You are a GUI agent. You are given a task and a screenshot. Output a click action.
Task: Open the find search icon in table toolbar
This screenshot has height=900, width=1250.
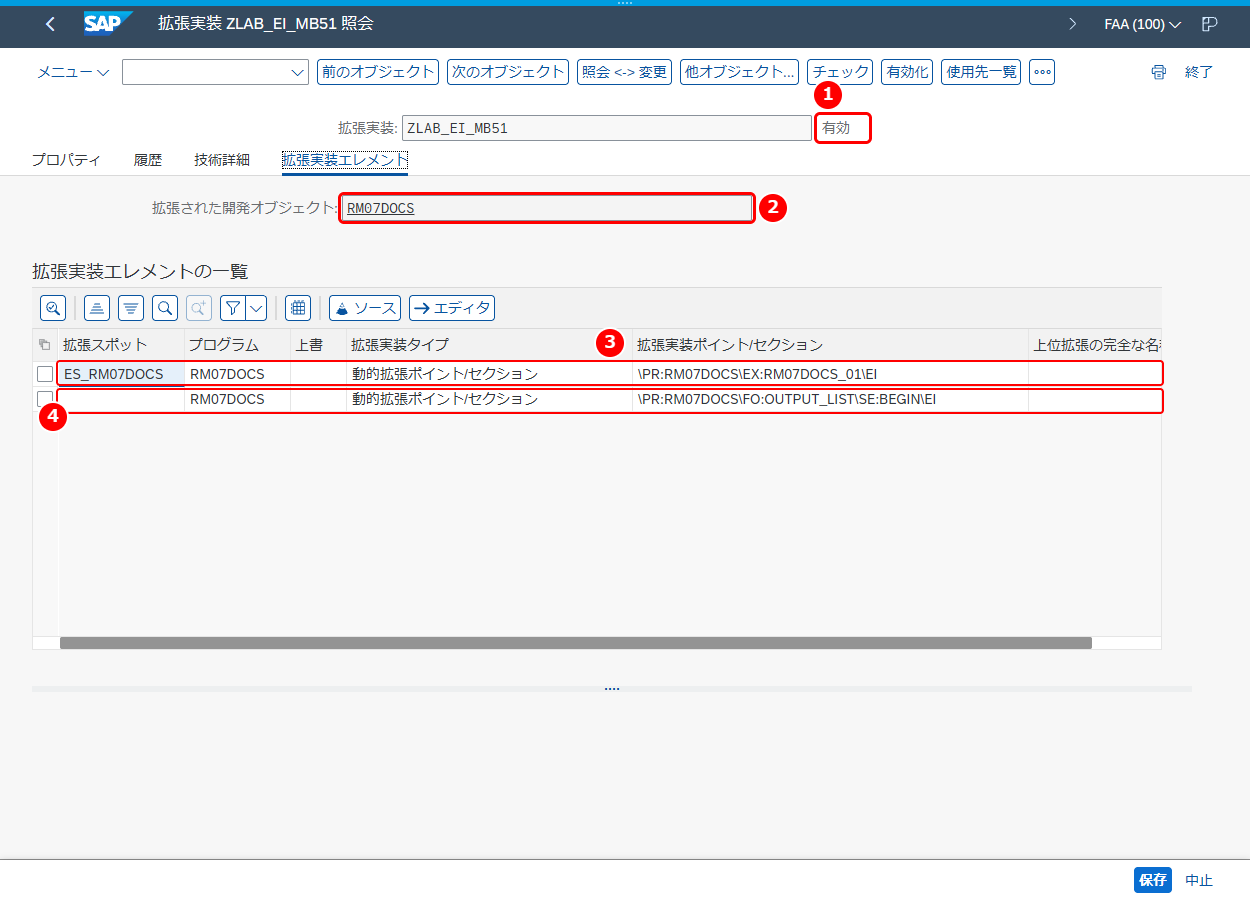point(165,308)
